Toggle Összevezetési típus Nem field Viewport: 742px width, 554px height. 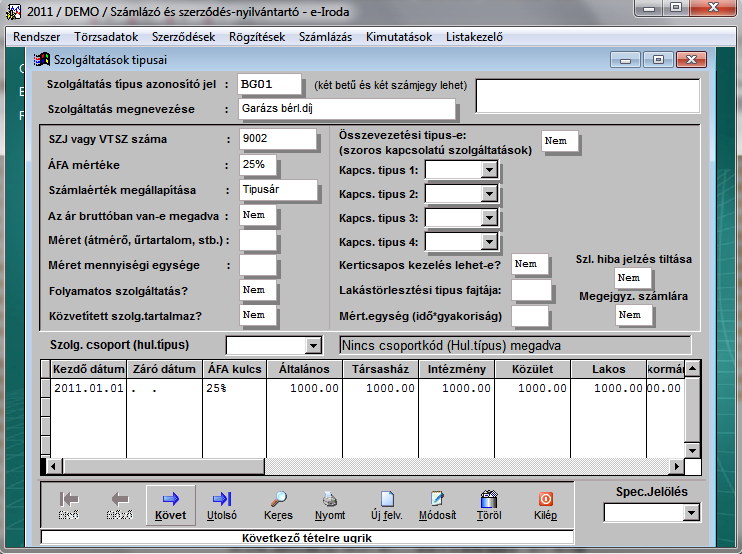pos(560,142)
